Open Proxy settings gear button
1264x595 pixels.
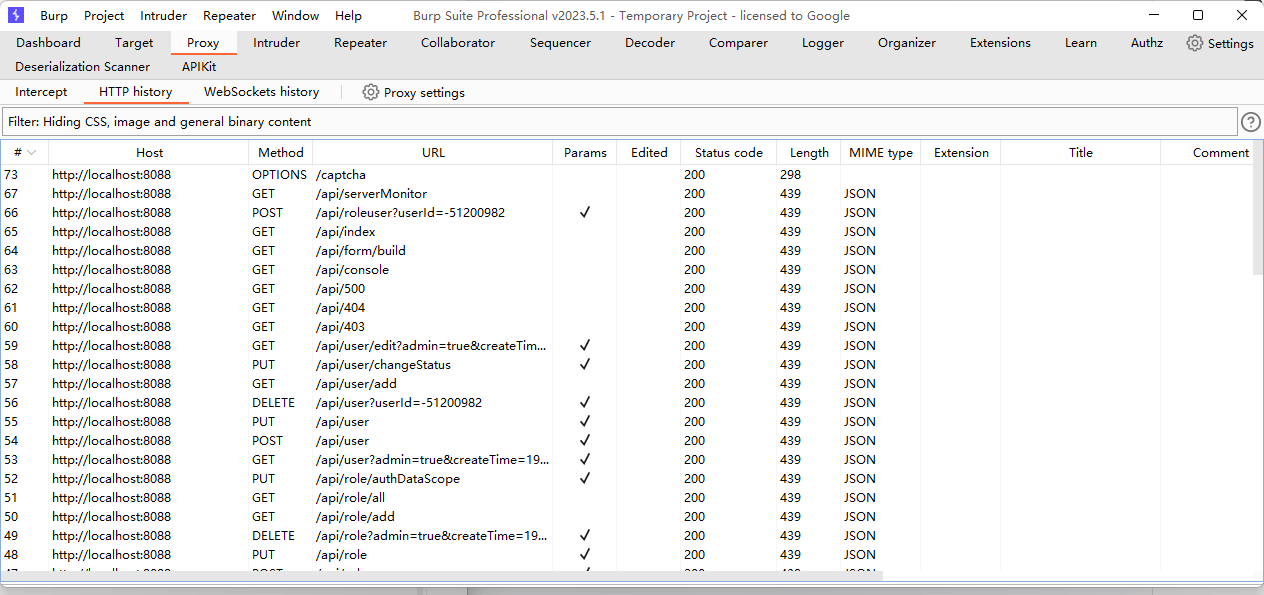pyautogui.click(x=413, y=92)
